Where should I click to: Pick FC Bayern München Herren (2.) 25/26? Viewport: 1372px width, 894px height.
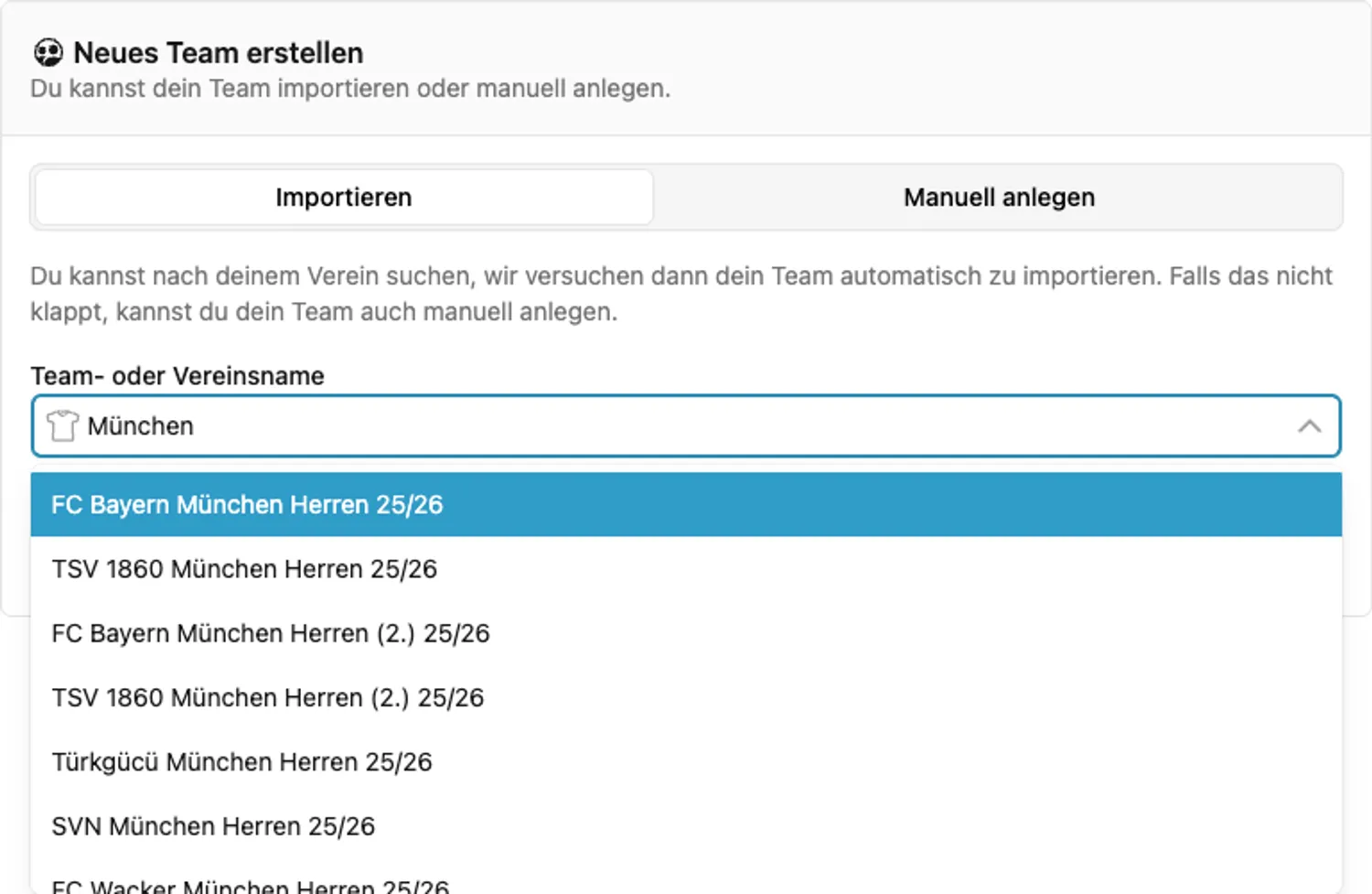686,633
